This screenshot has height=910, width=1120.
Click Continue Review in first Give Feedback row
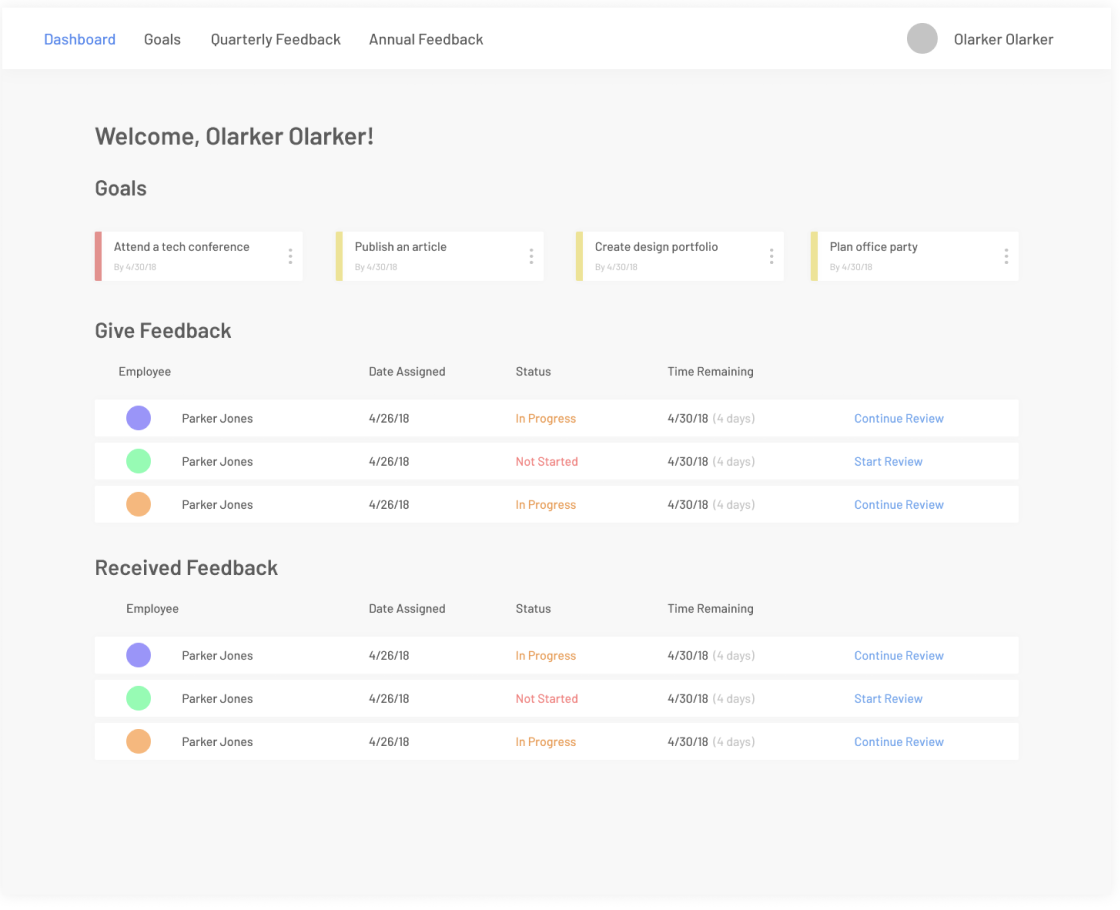coord(899,419)
